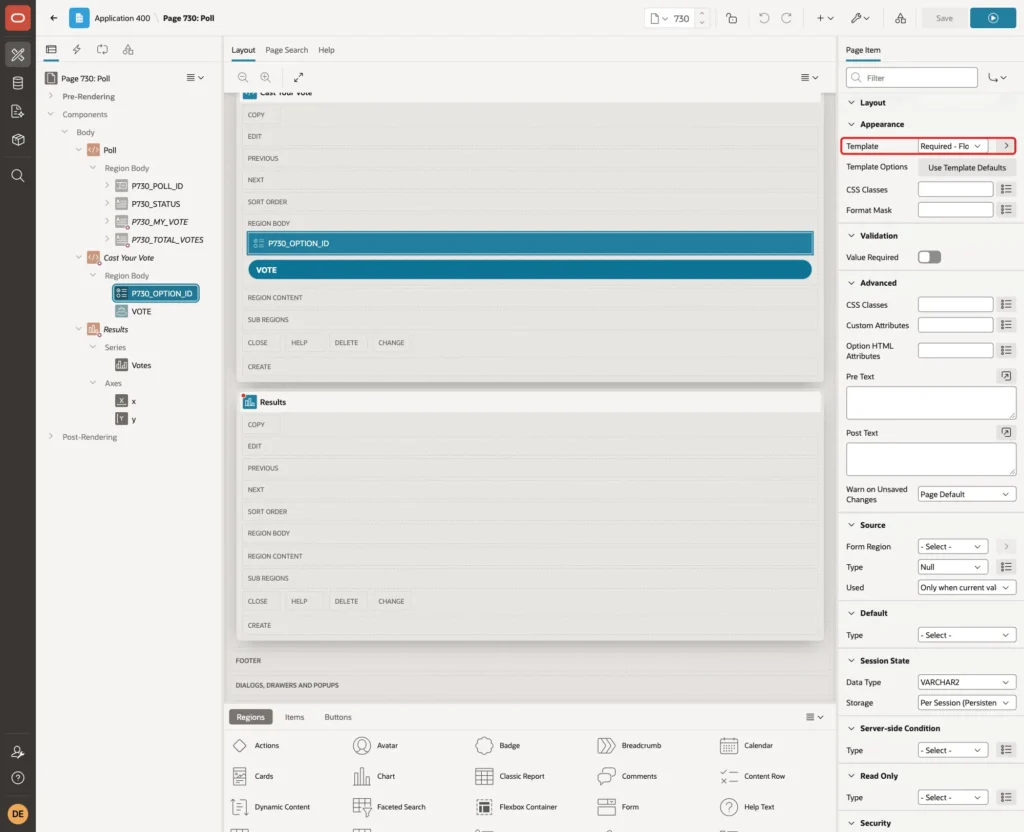Open the Storage dropdown
This screenshot has height=832, width=1024.
tap(966, 703)
